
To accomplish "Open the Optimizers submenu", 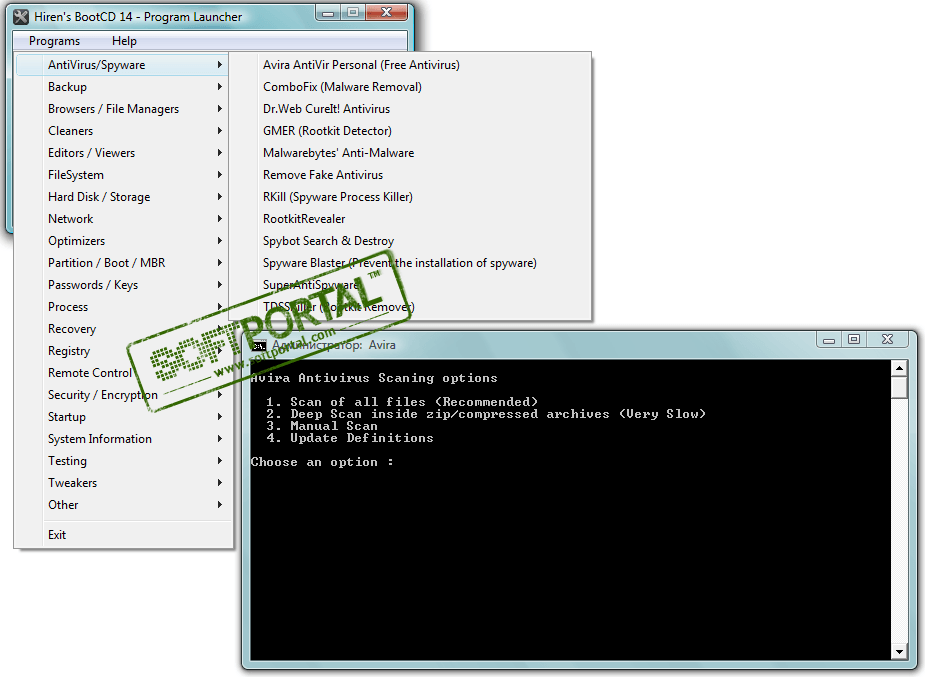I will pyautogui.click(x=123, y=241).
